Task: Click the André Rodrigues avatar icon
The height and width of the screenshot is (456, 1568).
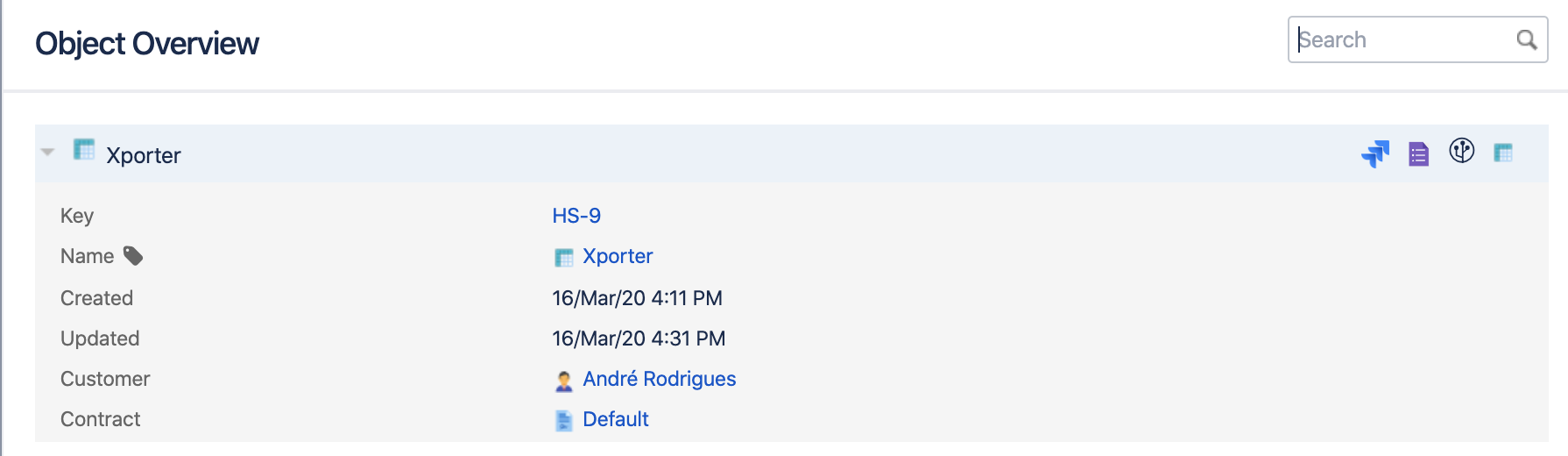Action: (x=564, y=381)
